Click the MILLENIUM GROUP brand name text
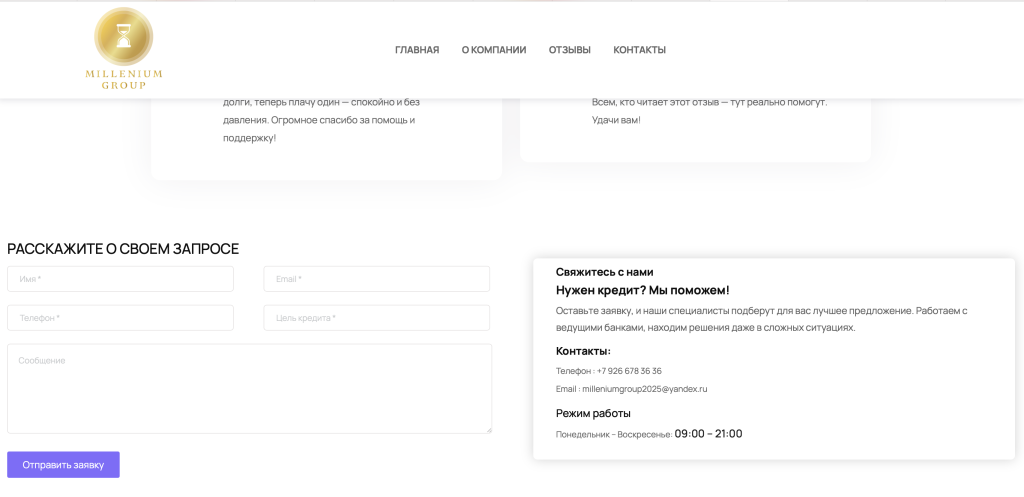Viewport: 1024px width, 497px height. pos(123,79)
